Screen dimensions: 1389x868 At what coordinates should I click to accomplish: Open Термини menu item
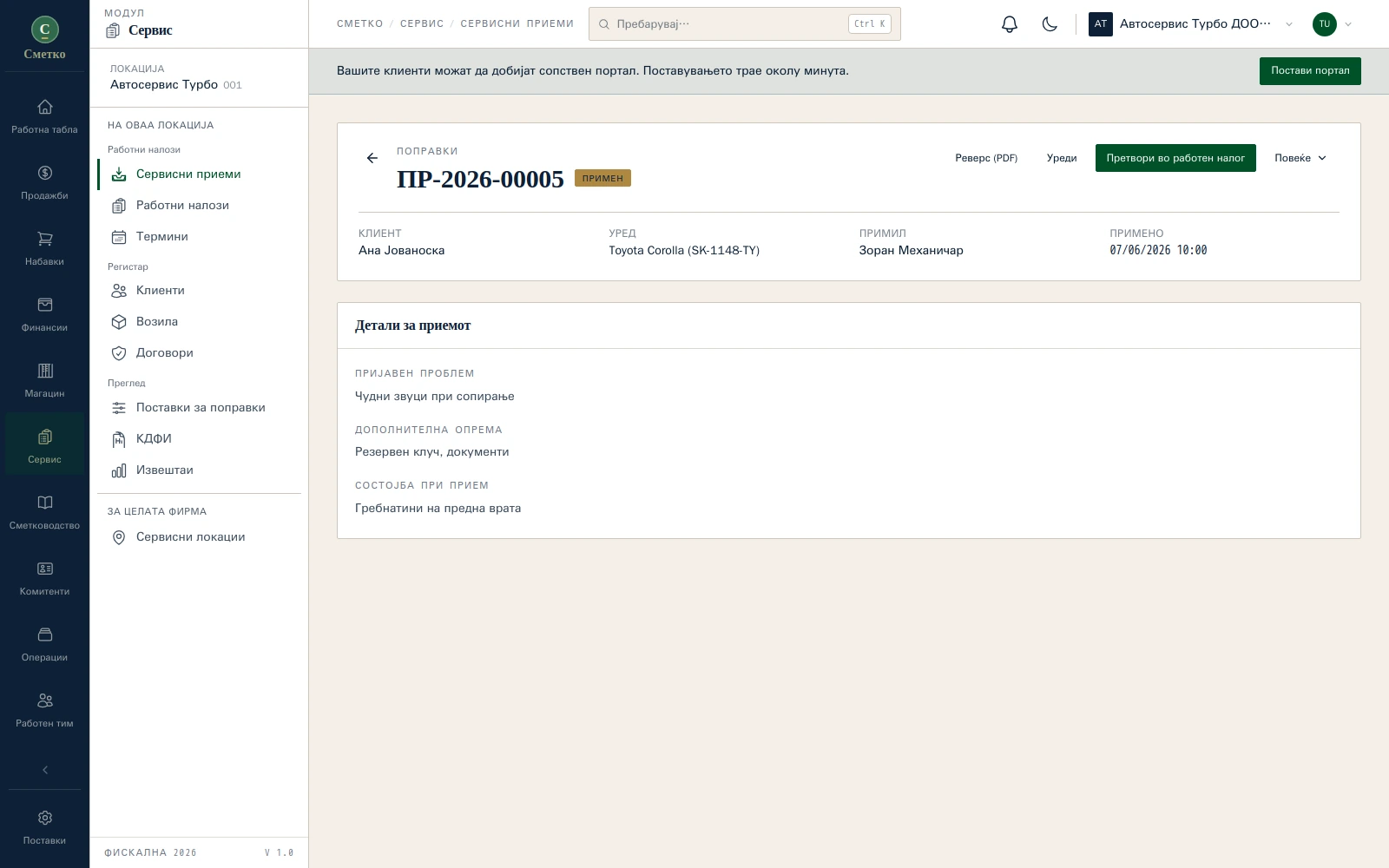(200, 236)
